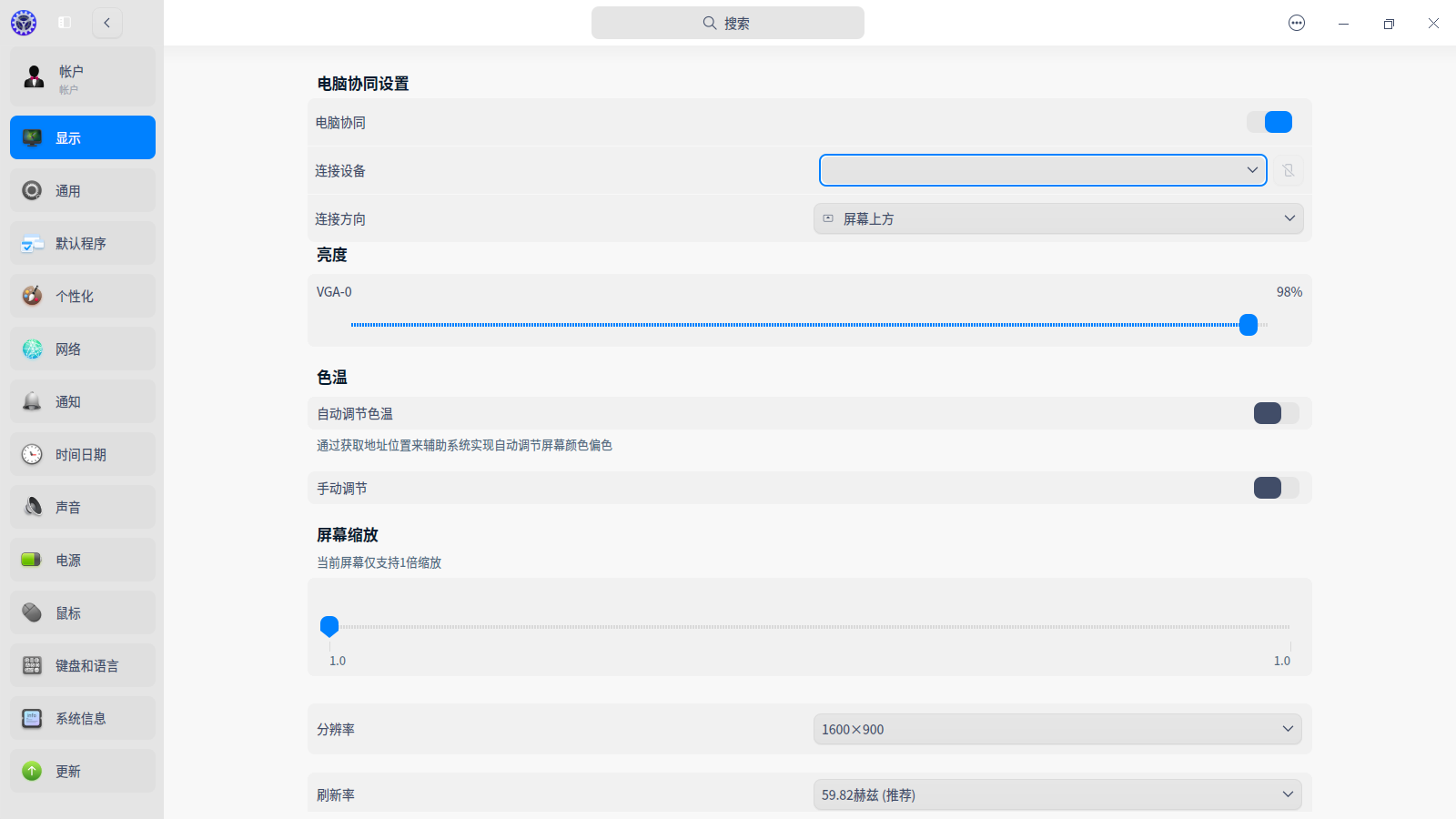Viewport: 1456px width, 819px height.
Task: Open the 通用 settings page
Action: point(83,190)
